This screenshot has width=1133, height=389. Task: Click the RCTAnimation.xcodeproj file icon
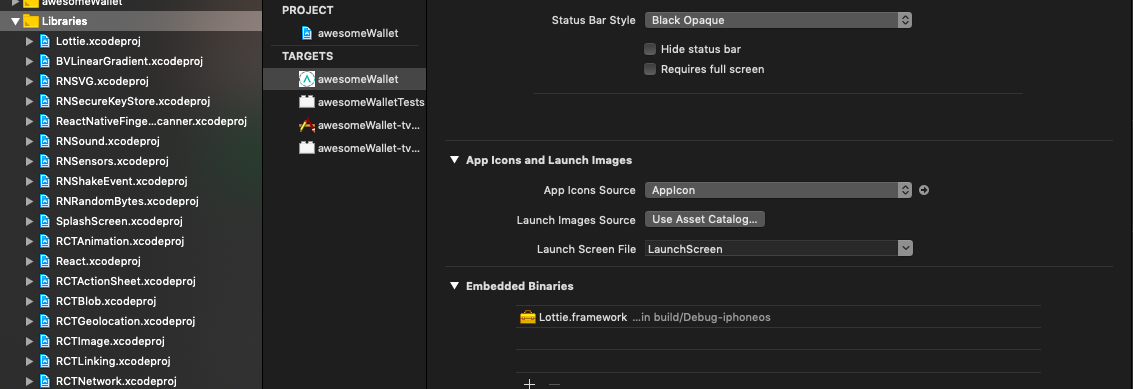[x=45, y=241]
